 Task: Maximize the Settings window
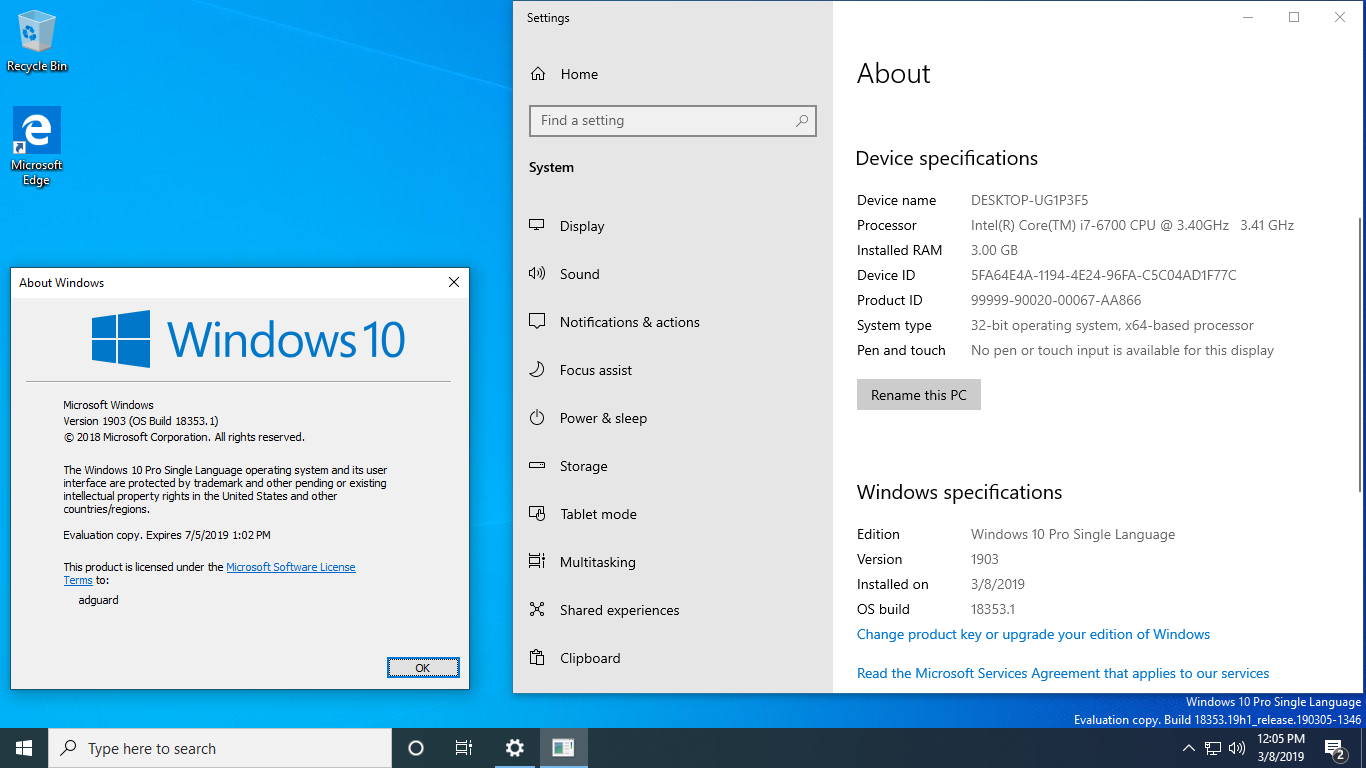(x=1294, y=17)
